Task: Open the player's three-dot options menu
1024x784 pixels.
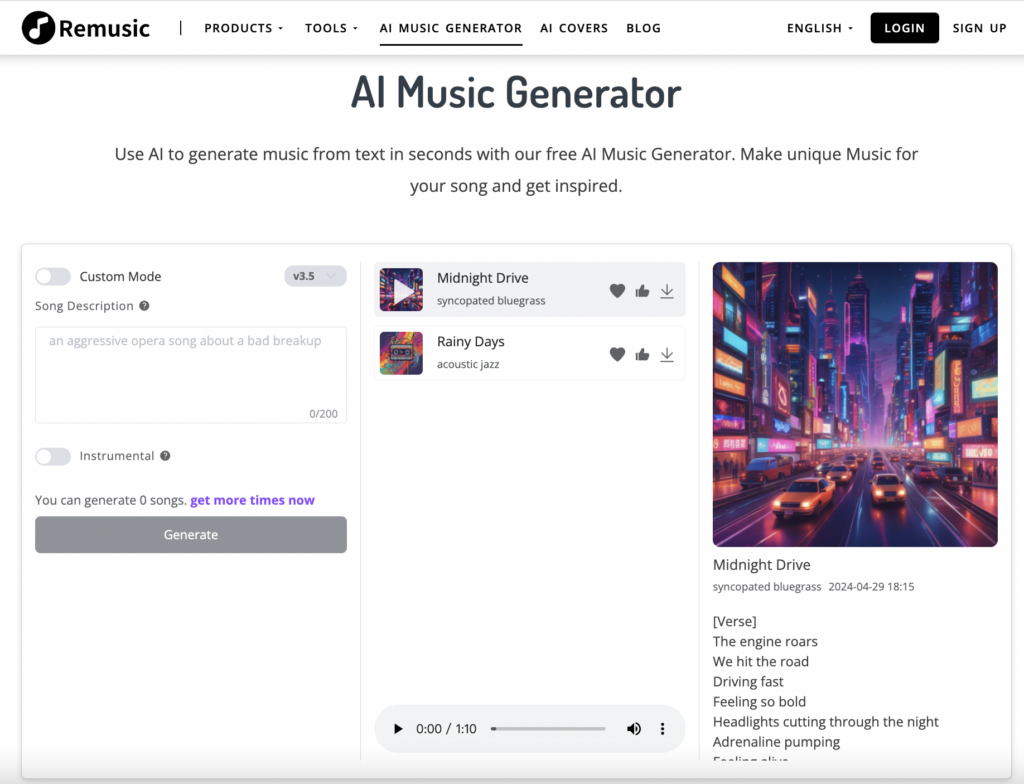Action: tap(663, 728)
